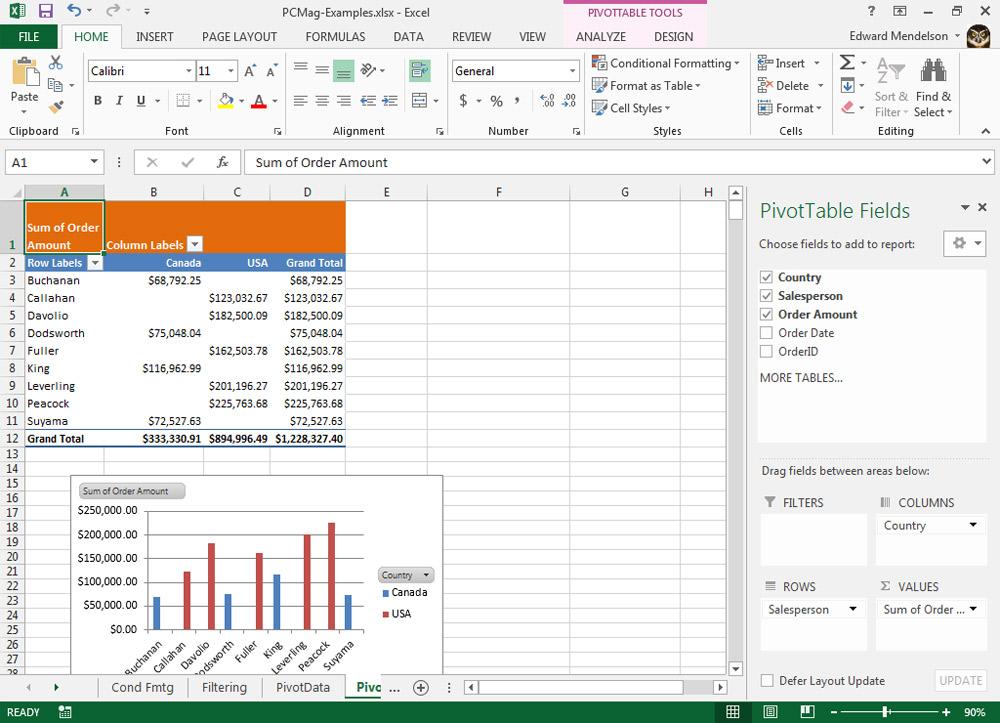The height and width of the screenshot is (723, 1000).
Task: Open the Row Labels filter dropdown
Action: 95,263
